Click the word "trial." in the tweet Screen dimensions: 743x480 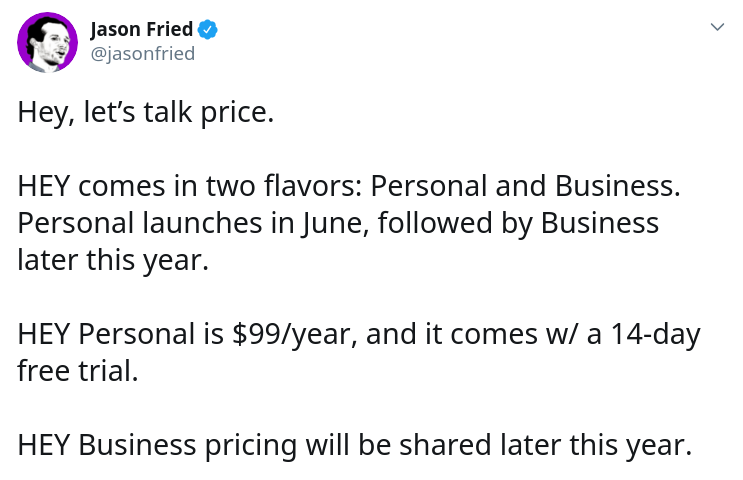click(x=108, y=371)
